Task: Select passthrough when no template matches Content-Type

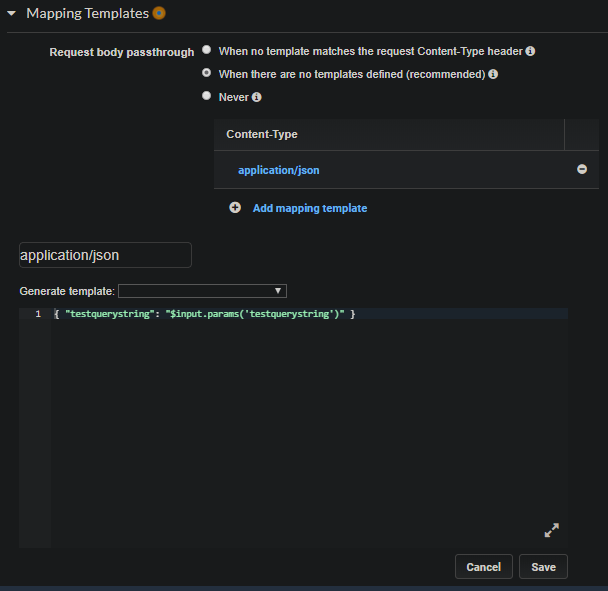Action: (207, 50)
